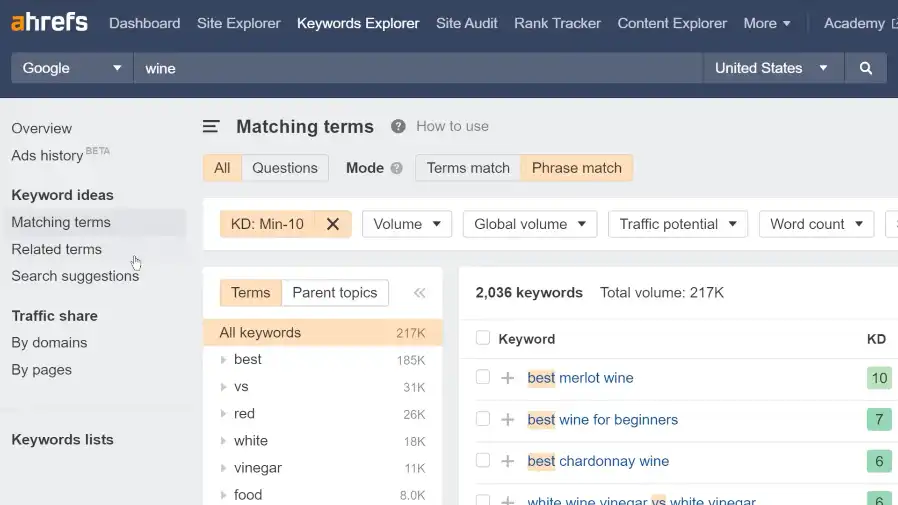Open Rank Tracker in top navigation
This screenshot has width=898, height=505.
[557, 23]
